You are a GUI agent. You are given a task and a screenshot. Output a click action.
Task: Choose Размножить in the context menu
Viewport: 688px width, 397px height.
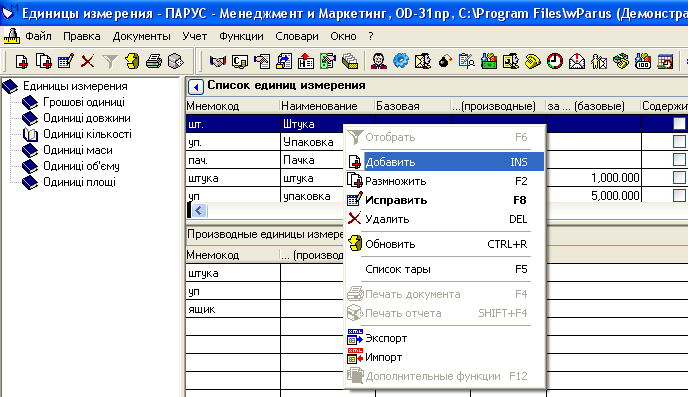(444, 181)
